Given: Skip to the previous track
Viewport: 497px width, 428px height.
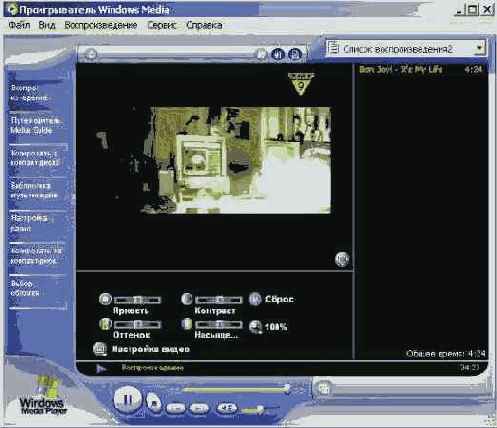Looking at the screenshot, I should coord(176,408).
